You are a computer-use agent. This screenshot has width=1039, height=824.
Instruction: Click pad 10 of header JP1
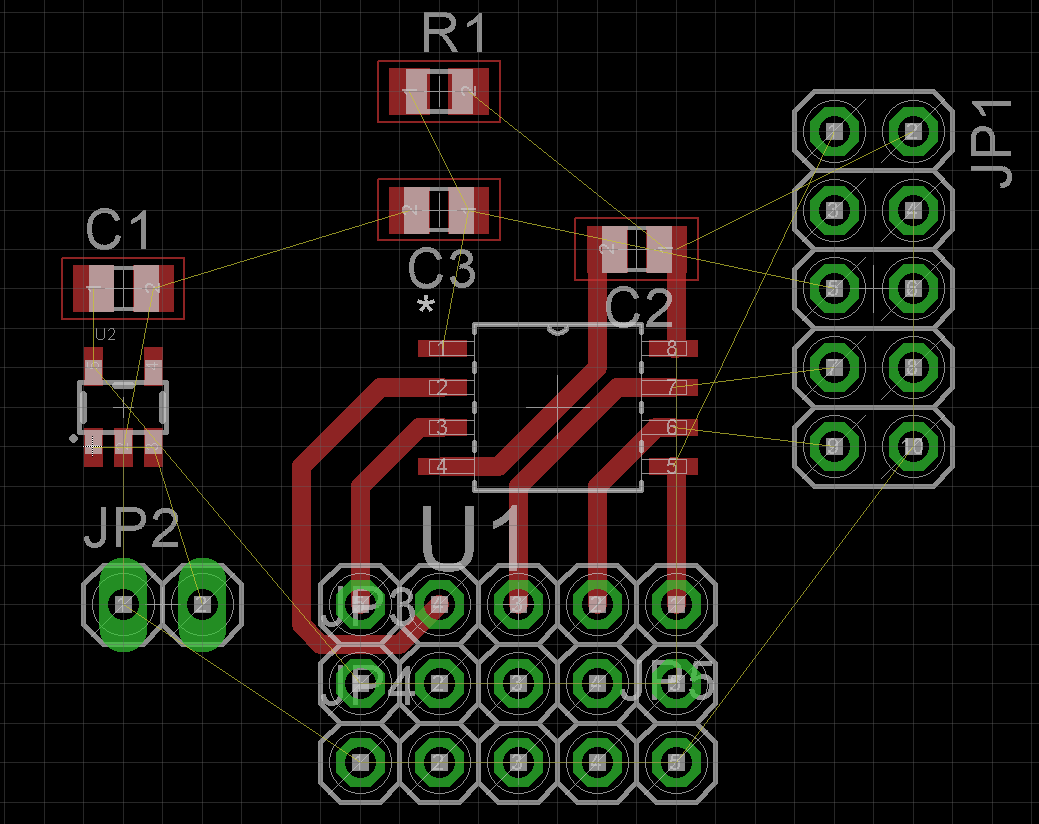[x=913, y=446]
